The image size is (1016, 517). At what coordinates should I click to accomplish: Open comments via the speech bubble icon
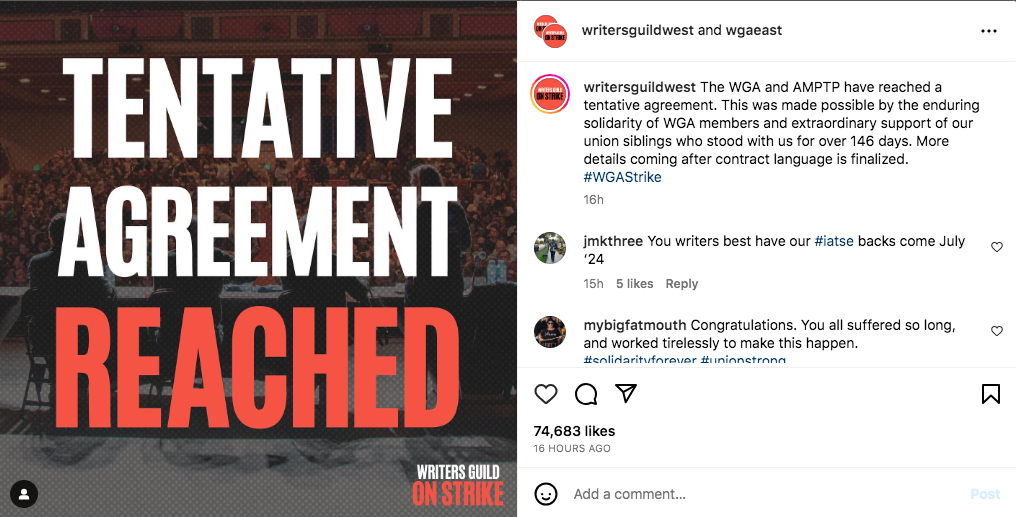coord(586,394)
